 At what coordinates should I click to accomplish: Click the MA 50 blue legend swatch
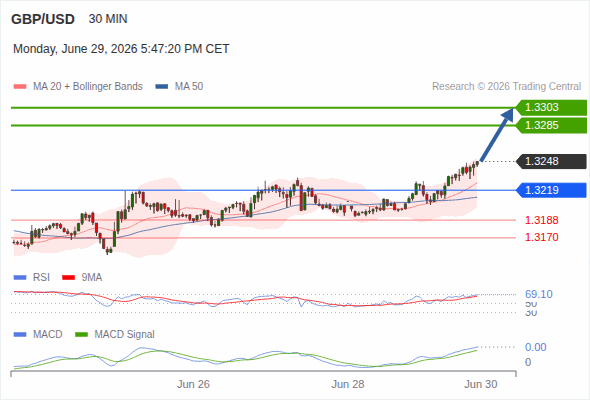(x=162, y=87)
